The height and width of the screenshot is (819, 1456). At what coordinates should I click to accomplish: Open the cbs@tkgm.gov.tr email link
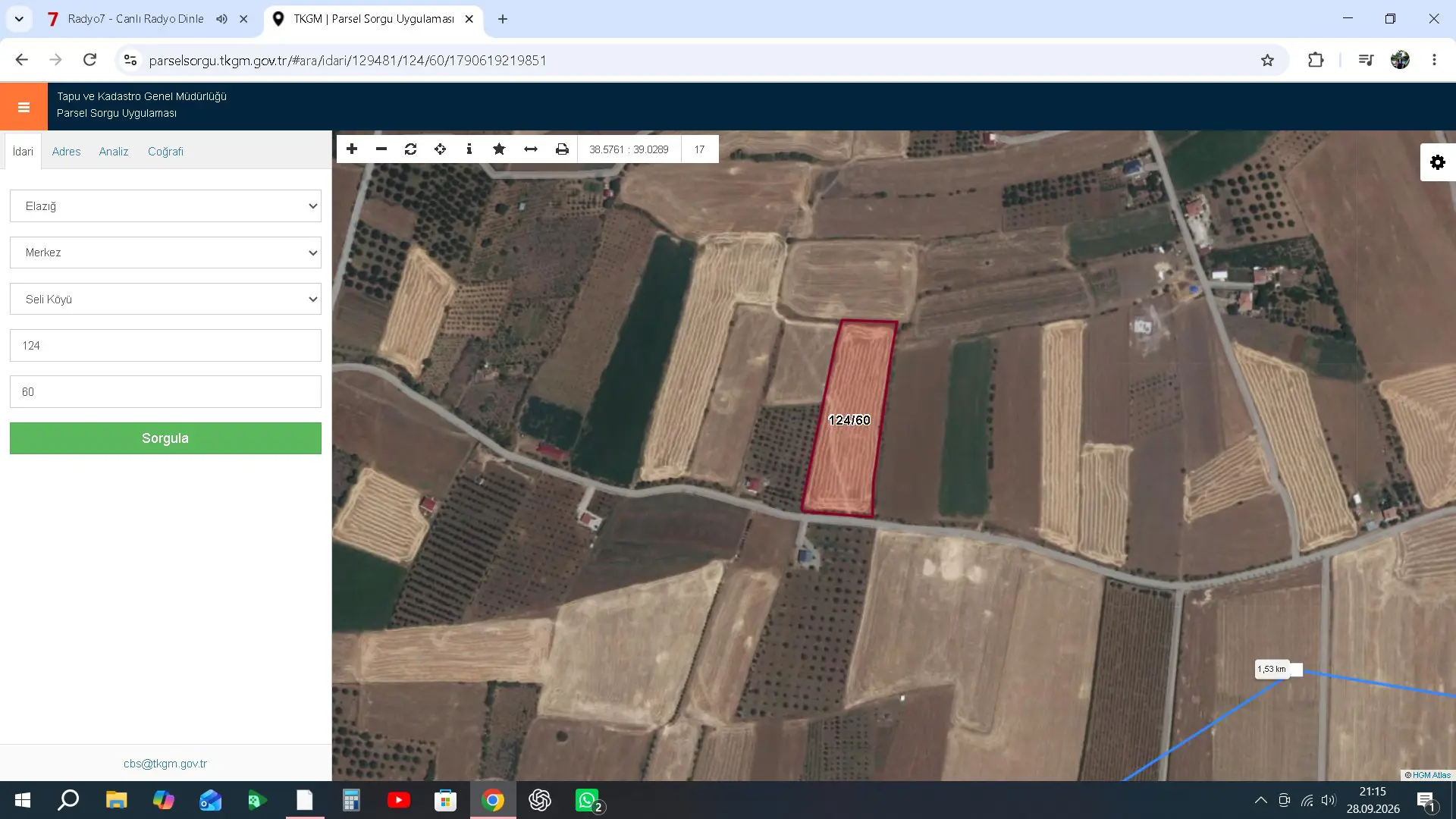pyautogui.click(x=165, y=764)
